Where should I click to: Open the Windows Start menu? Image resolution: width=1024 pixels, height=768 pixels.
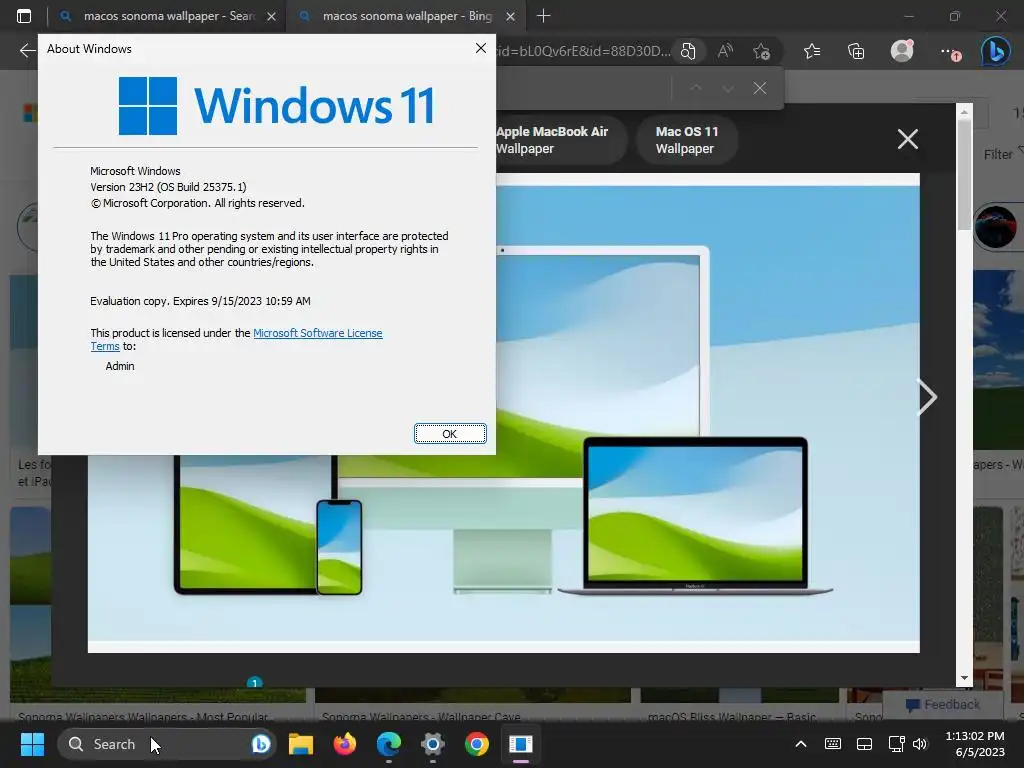coord(32,744)
